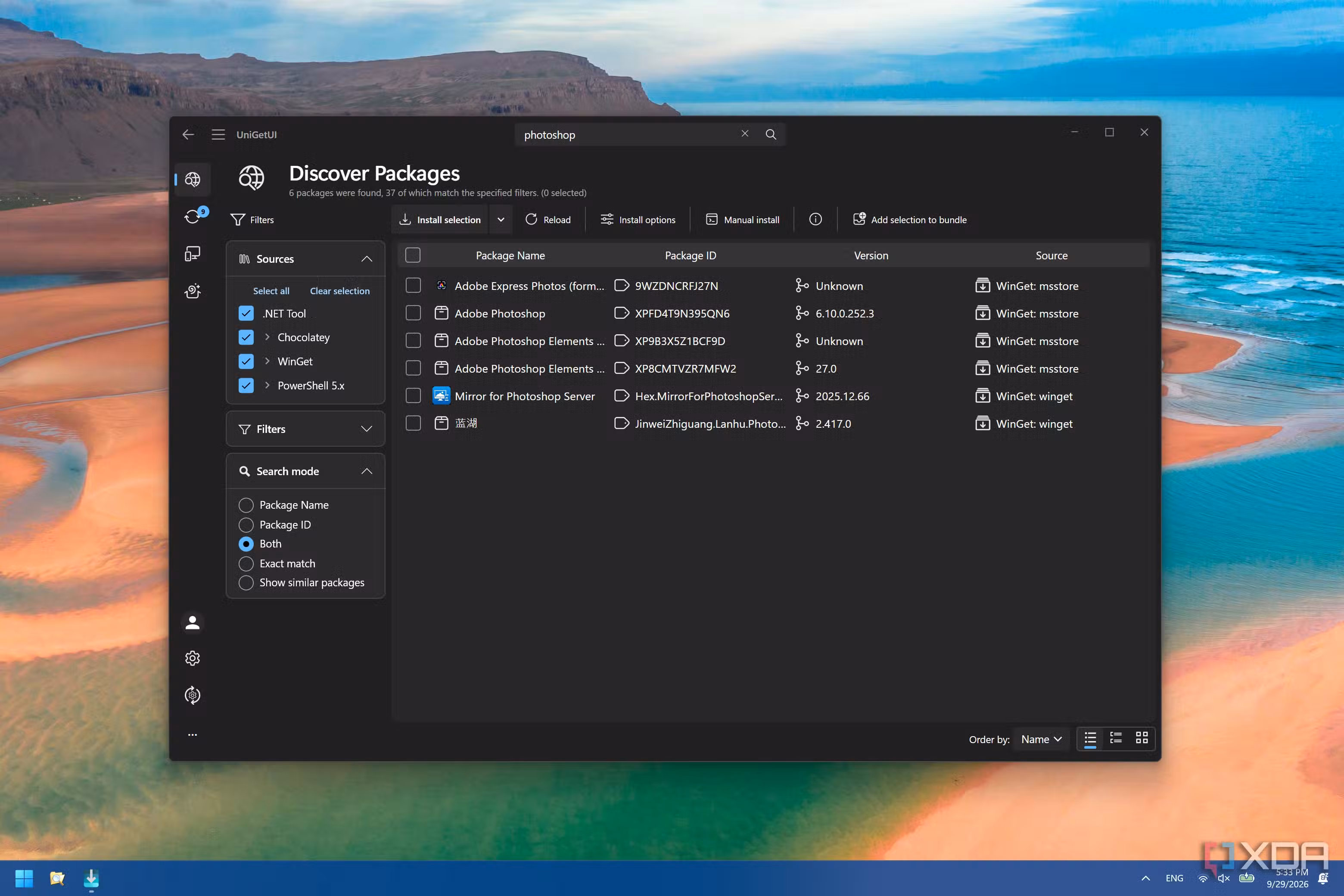Toggle the hamburger navigation menu
This screenshot has width=1344, height=896.
coord(218,134)
